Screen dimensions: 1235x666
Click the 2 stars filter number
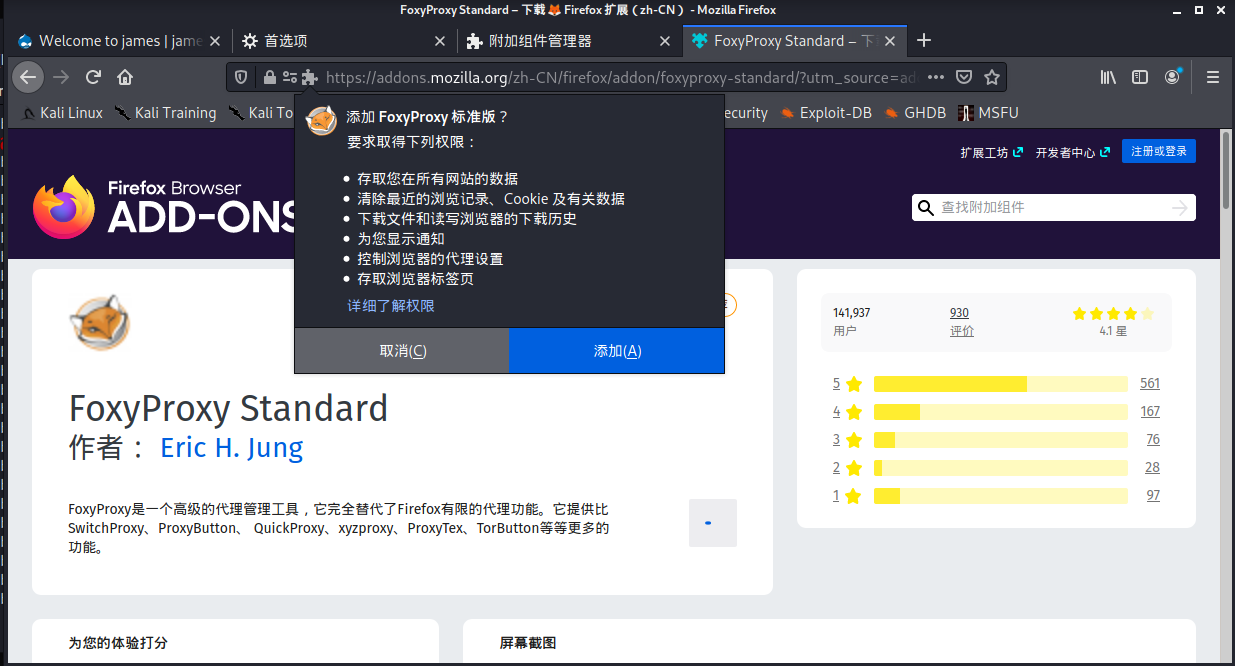coord(836,468)
